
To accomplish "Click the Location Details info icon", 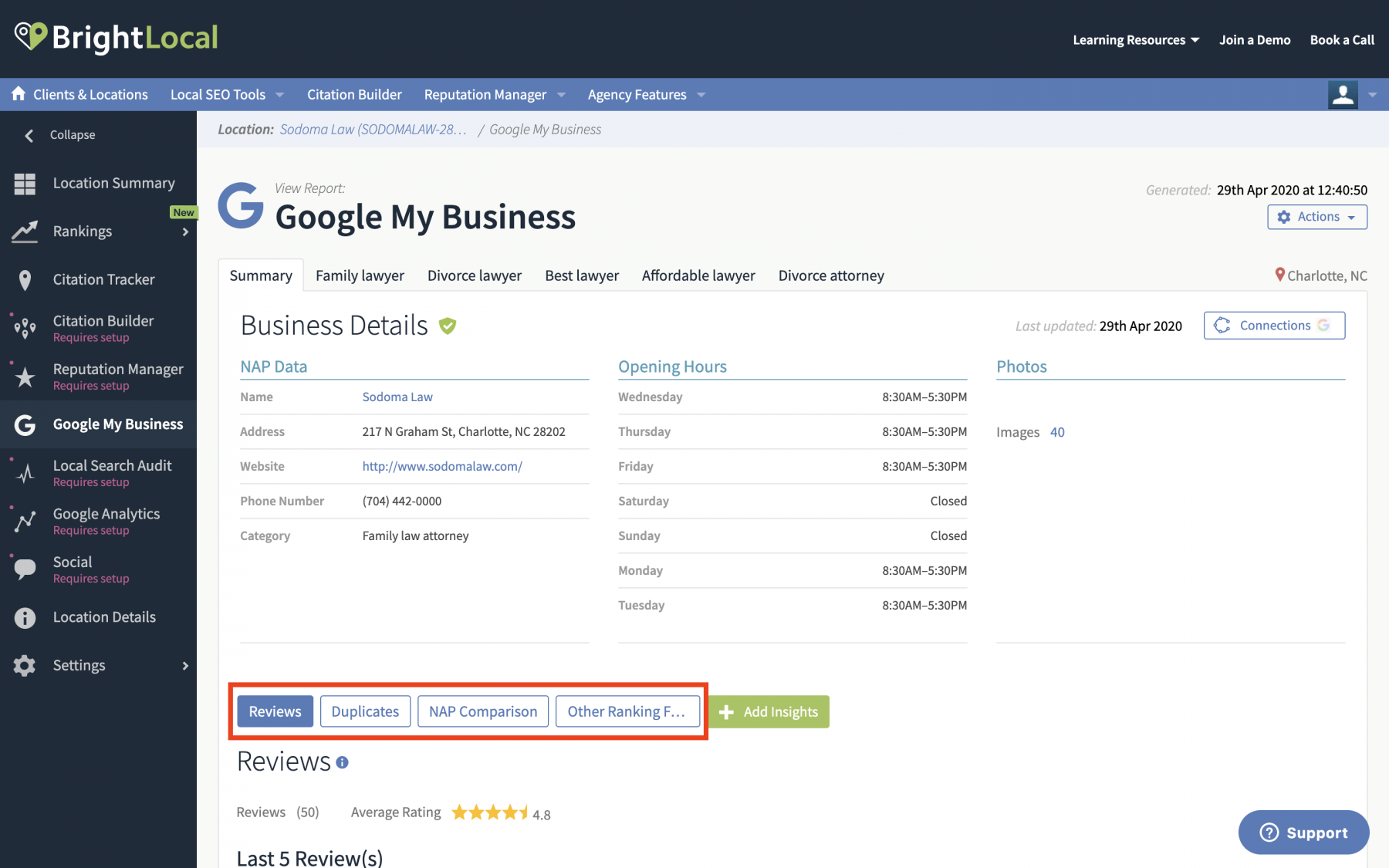I will click(25, 617).
